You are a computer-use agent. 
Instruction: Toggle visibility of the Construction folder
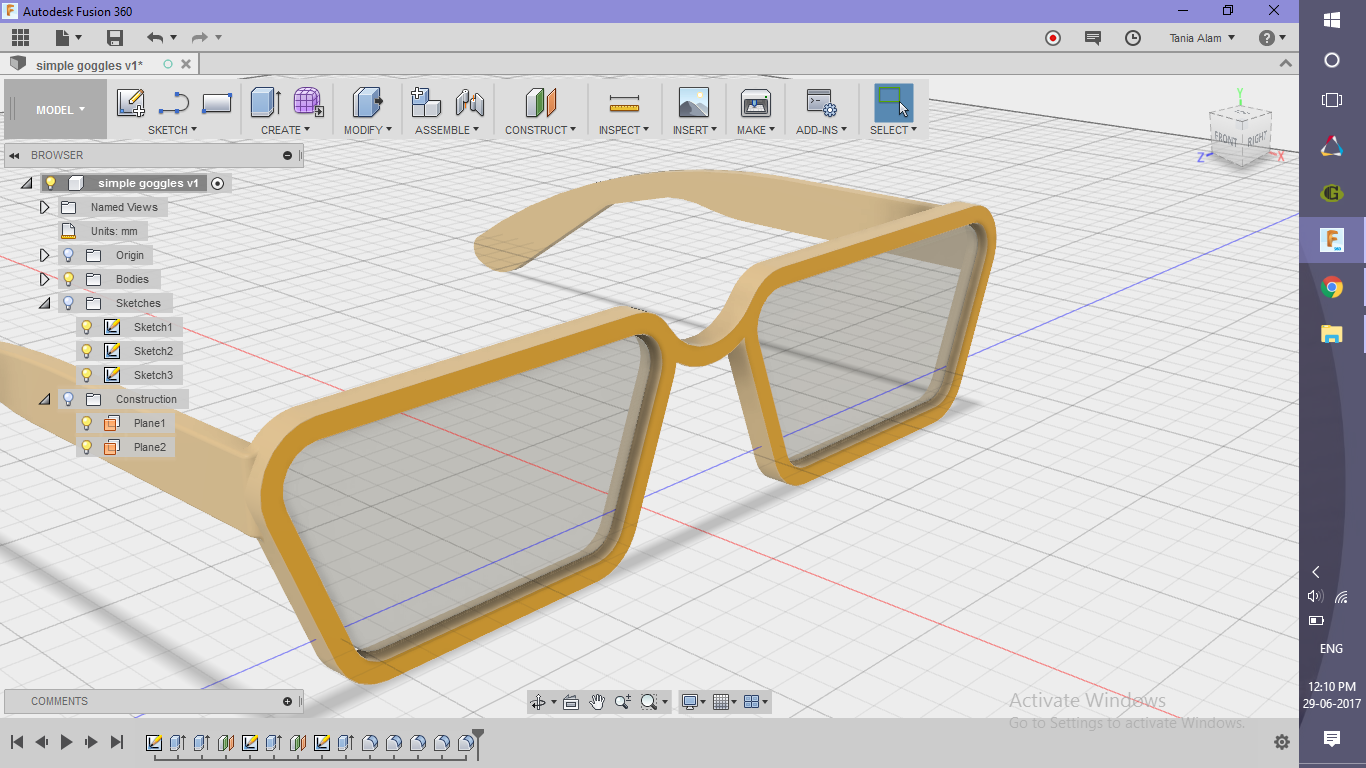tap(69, 399)
